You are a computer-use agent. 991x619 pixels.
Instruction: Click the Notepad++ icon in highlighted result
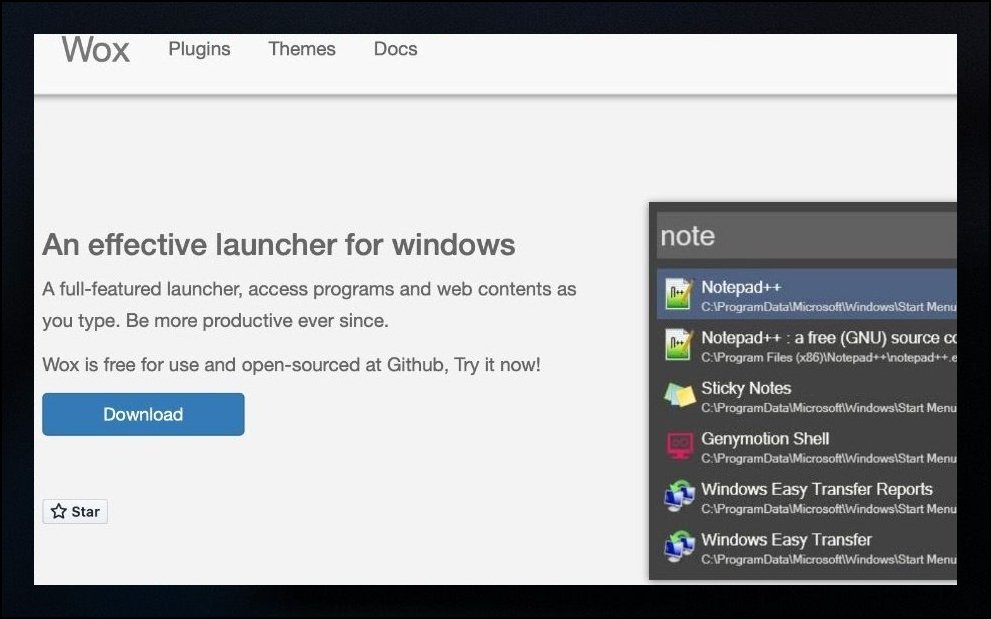[x=679, y=294]
